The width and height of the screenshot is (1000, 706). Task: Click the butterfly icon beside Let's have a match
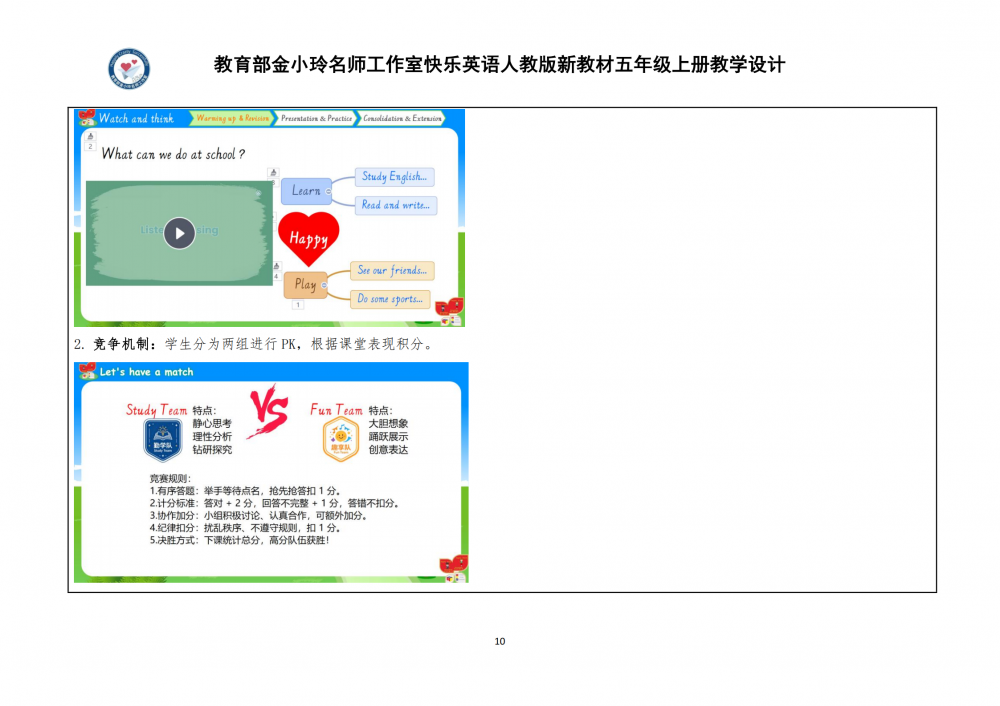[87, 371]
